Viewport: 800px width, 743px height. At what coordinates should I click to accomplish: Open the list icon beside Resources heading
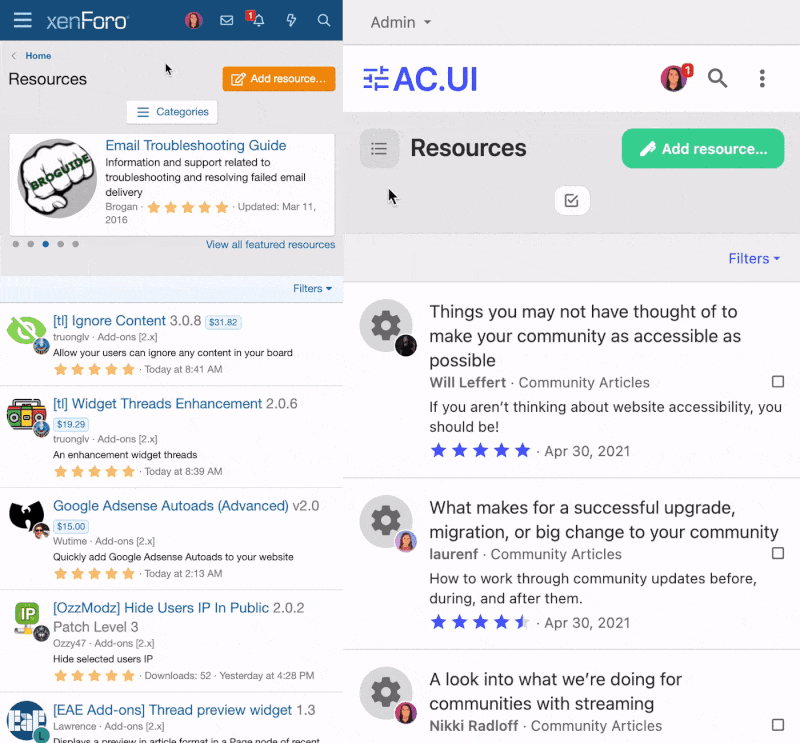pos(379,148)
